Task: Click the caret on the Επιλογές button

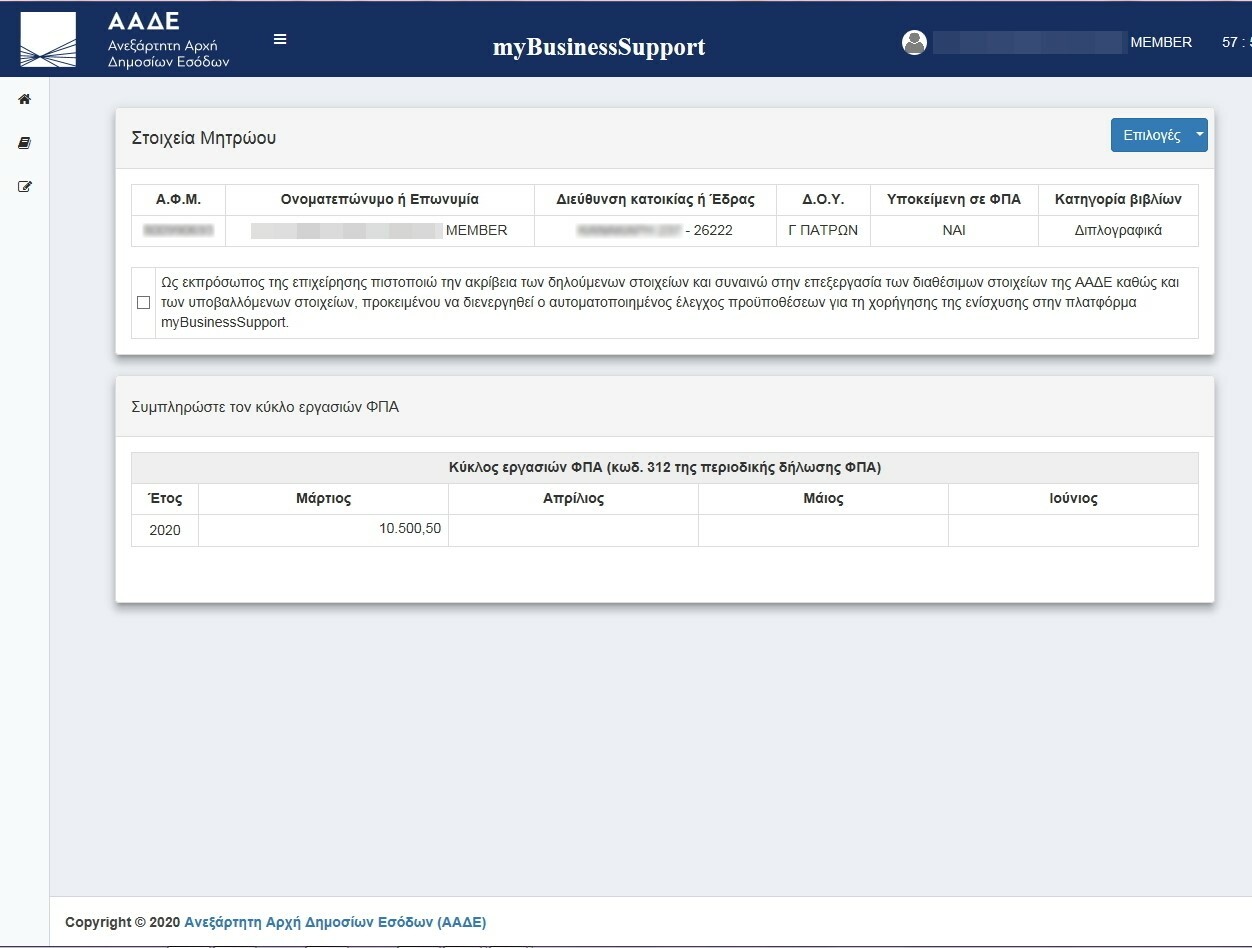Action: 1198,134
